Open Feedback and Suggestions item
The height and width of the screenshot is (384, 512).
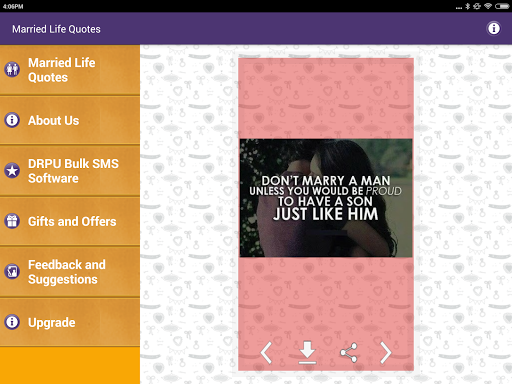click(70, 272)
